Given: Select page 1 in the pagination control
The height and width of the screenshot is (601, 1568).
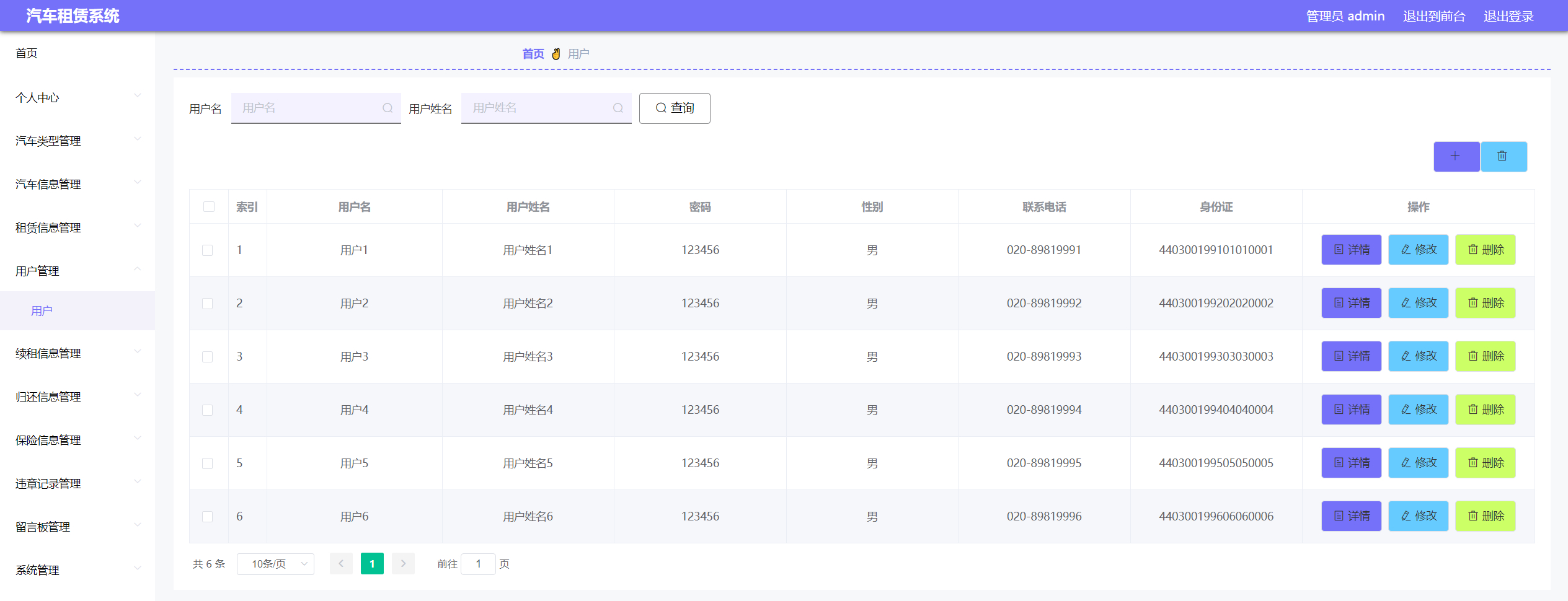Looking at the screenshot, I should click(x=372, y=564).
